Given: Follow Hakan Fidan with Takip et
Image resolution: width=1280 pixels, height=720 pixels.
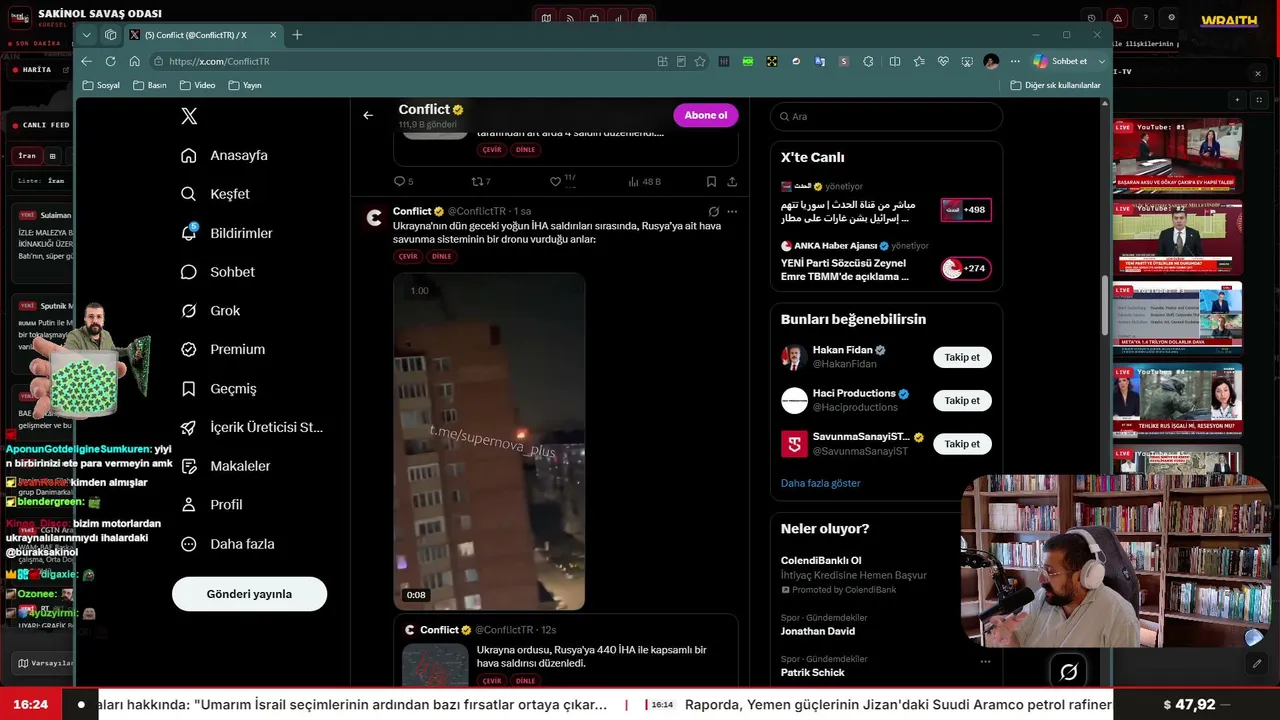Looking at the screenshot, I should coord(962,357).
